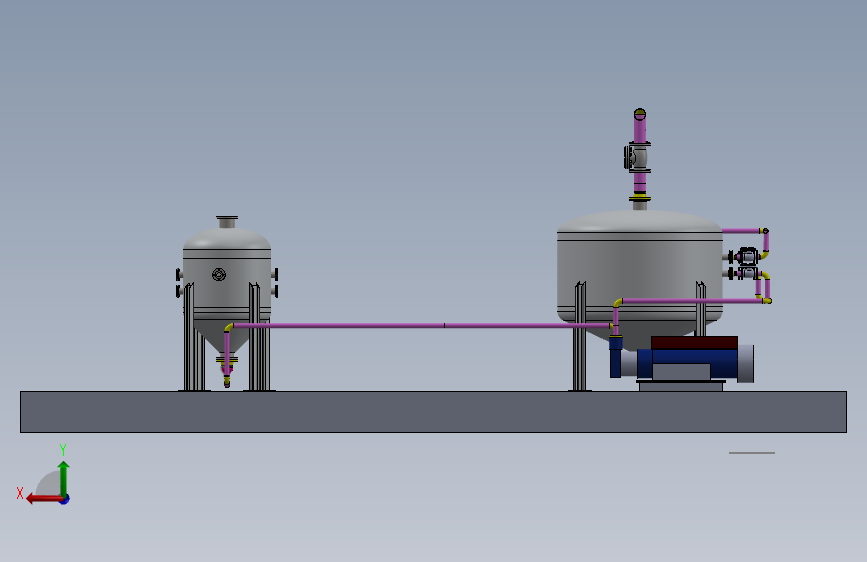Select the circular port on the left tank
This screenshot has height=562, width=867.
219,274
